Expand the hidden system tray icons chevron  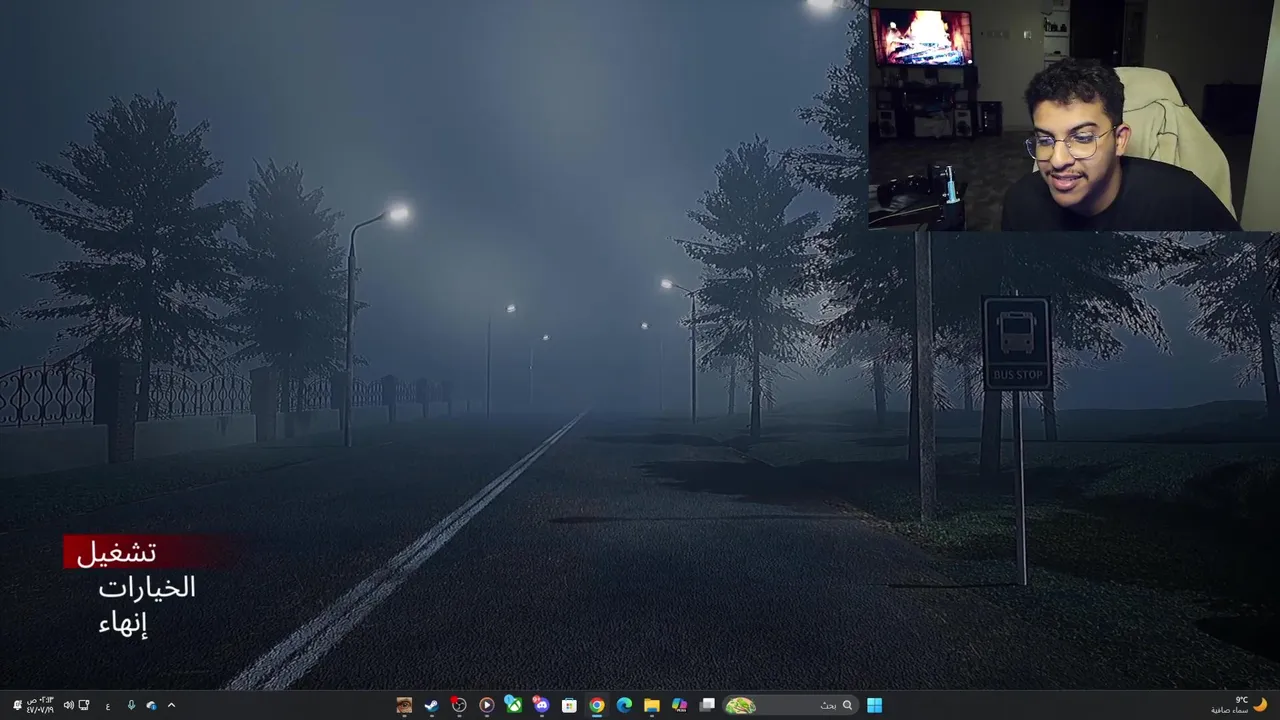(171, 705)
